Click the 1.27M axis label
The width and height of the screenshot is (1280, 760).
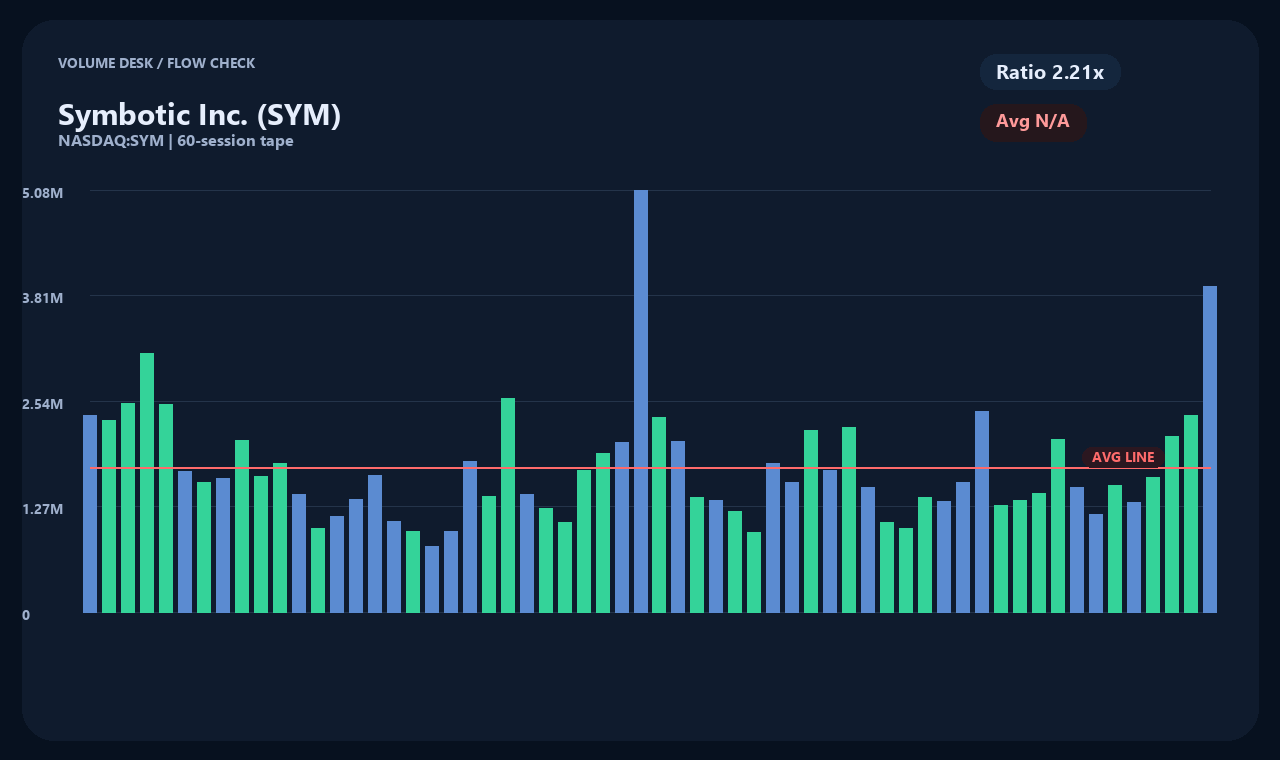click(x=42, y=509)
